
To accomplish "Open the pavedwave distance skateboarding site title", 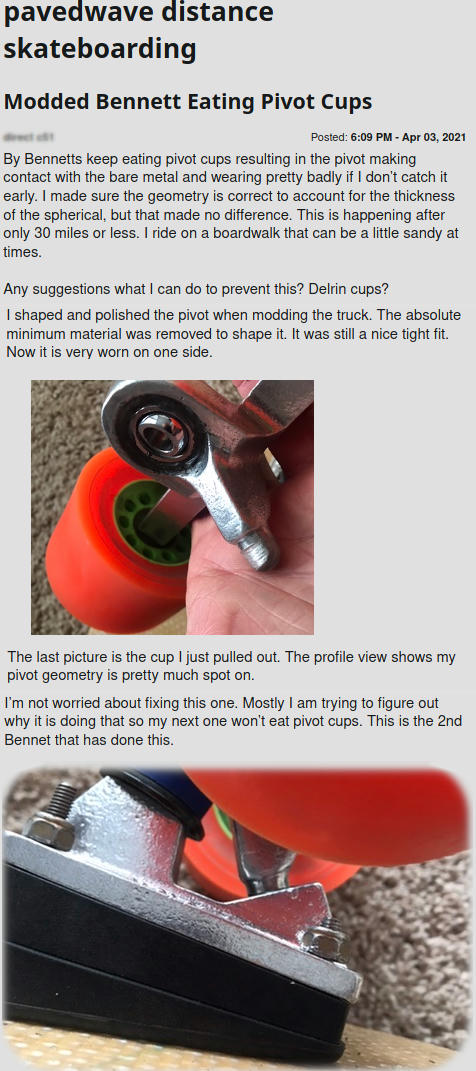I will [139, 30].
